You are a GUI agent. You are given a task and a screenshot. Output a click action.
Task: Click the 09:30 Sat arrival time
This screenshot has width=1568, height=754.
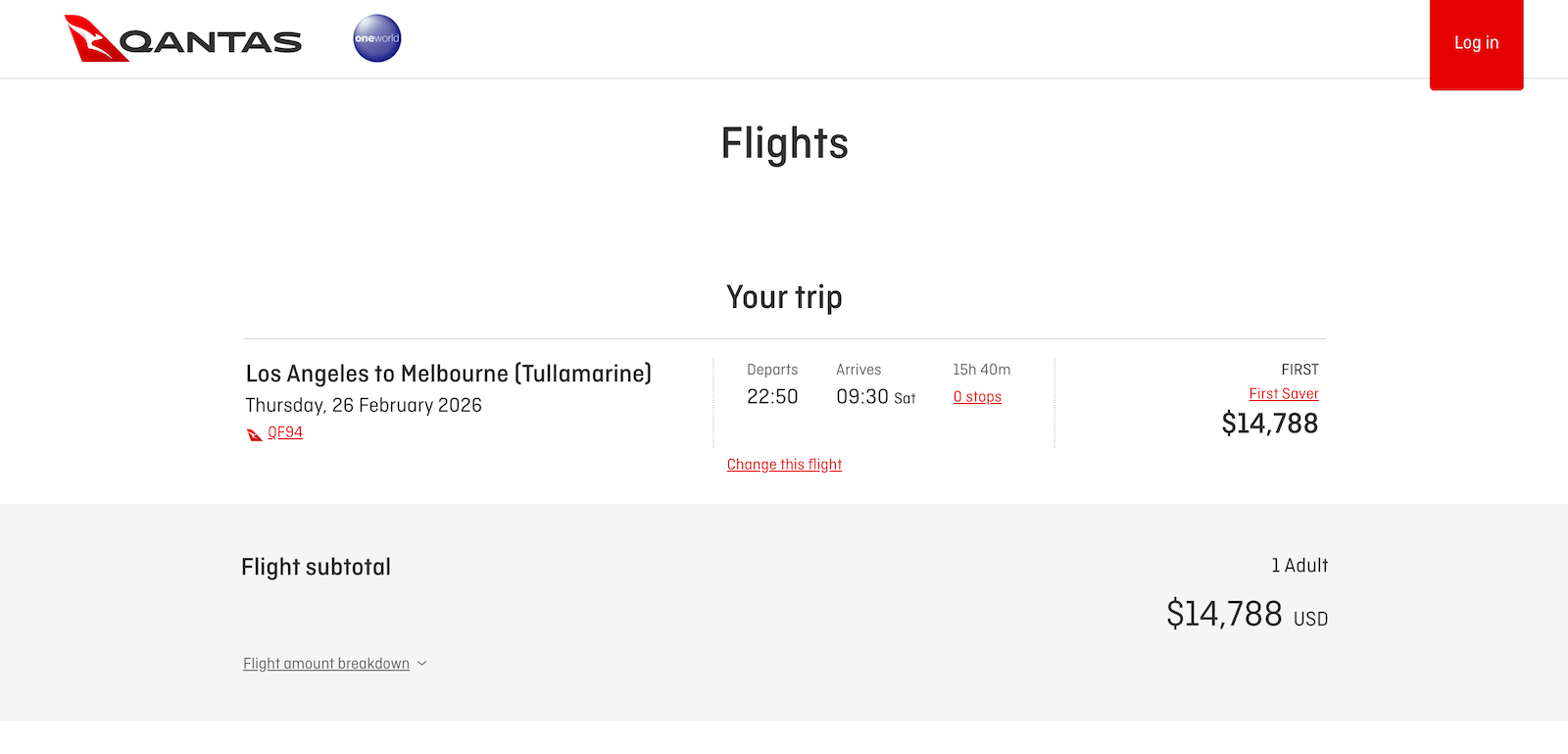point(875,397)
